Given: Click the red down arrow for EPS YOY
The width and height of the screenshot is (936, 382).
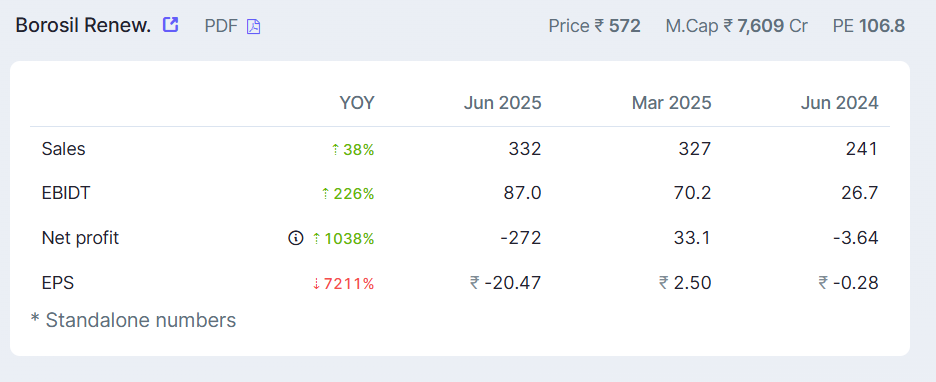Looking at the screenshot, I should coord(316,284).
